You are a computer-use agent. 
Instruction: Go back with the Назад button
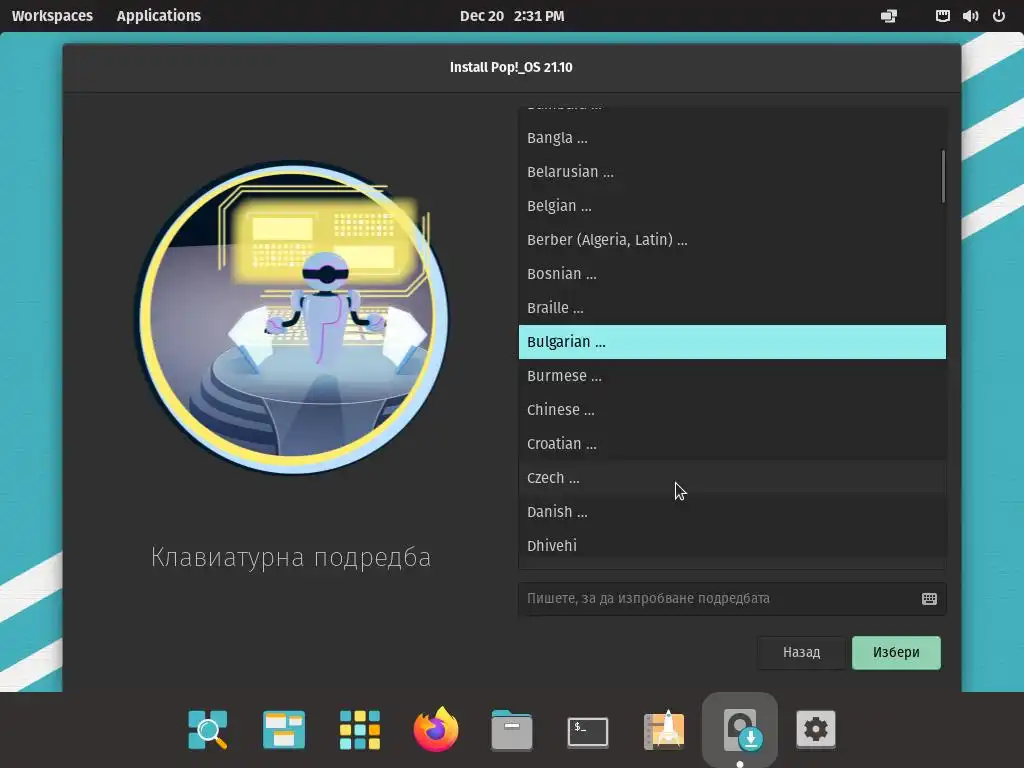[x=801, y=652]
